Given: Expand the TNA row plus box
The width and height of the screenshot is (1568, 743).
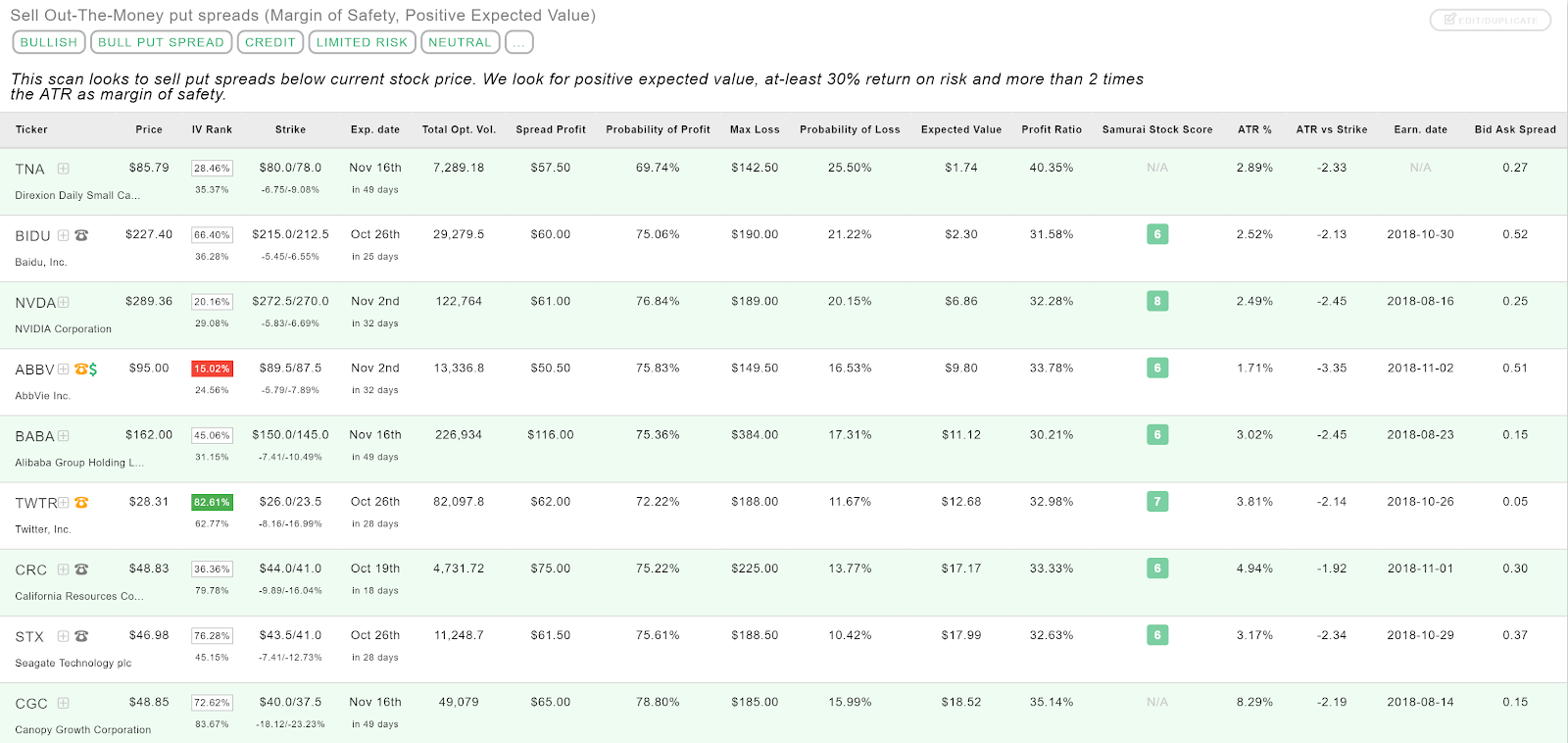Looking at the screenshot, I should pos(63,169).
